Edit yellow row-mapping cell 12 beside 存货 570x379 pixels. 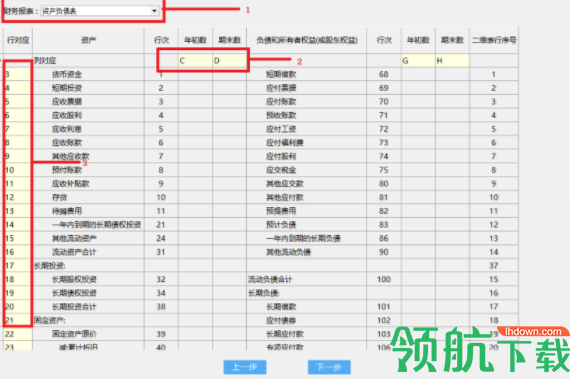[x=17, y=198]
